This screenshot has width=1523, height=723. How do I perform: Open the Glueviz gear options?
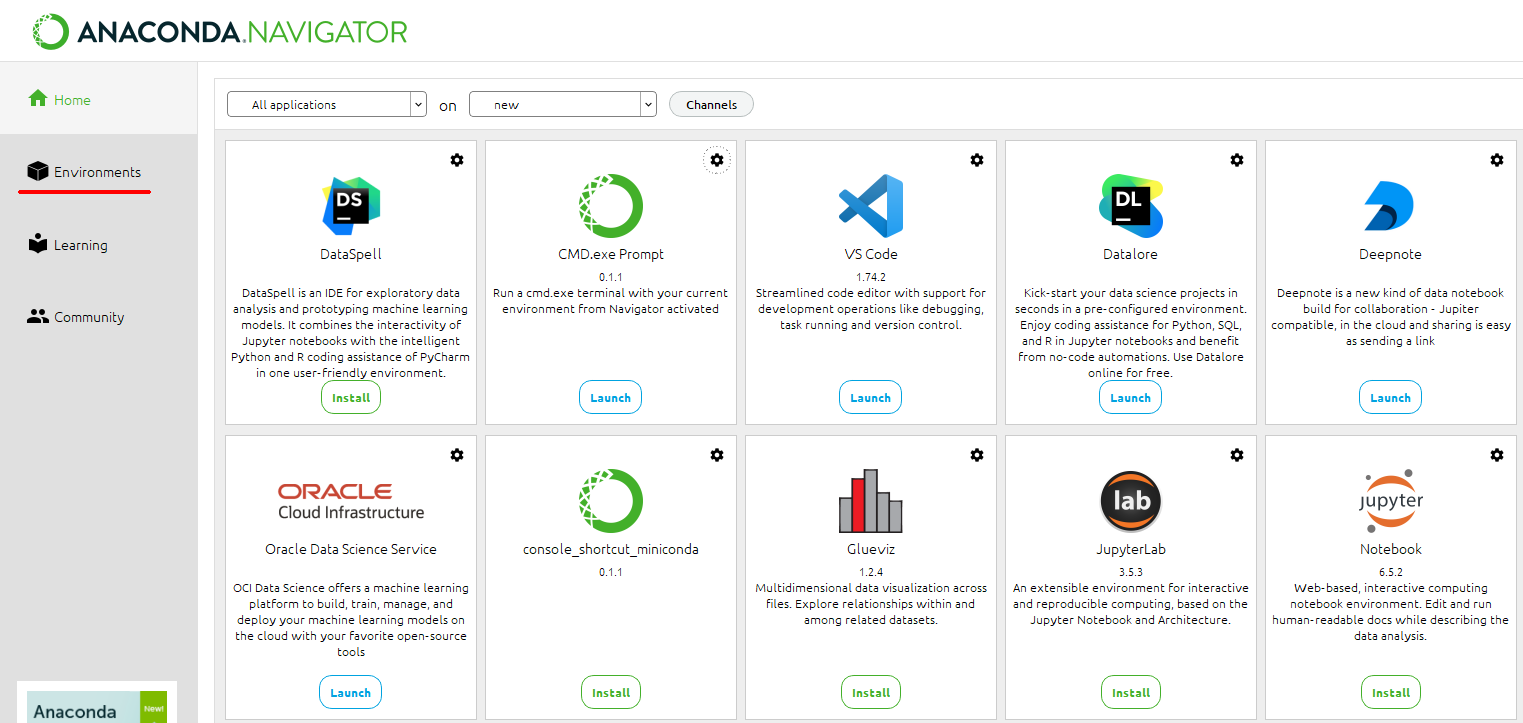tap(977, 455)
